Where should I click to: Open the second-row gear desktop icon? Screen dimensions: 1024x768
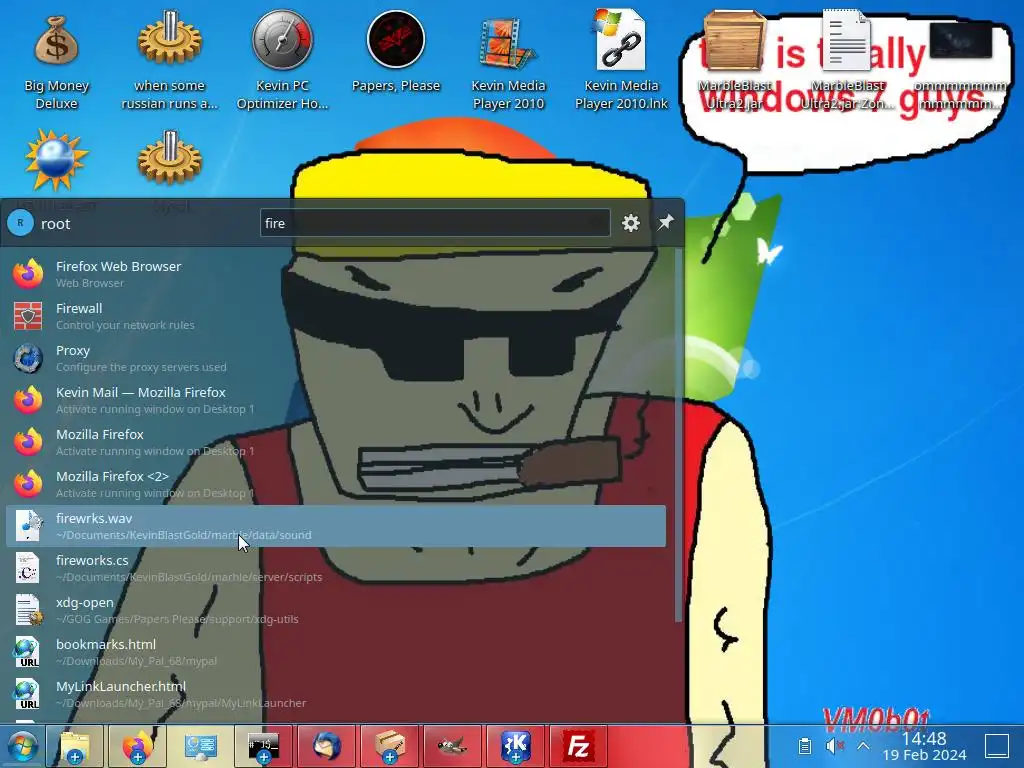(x=169, y=158)
